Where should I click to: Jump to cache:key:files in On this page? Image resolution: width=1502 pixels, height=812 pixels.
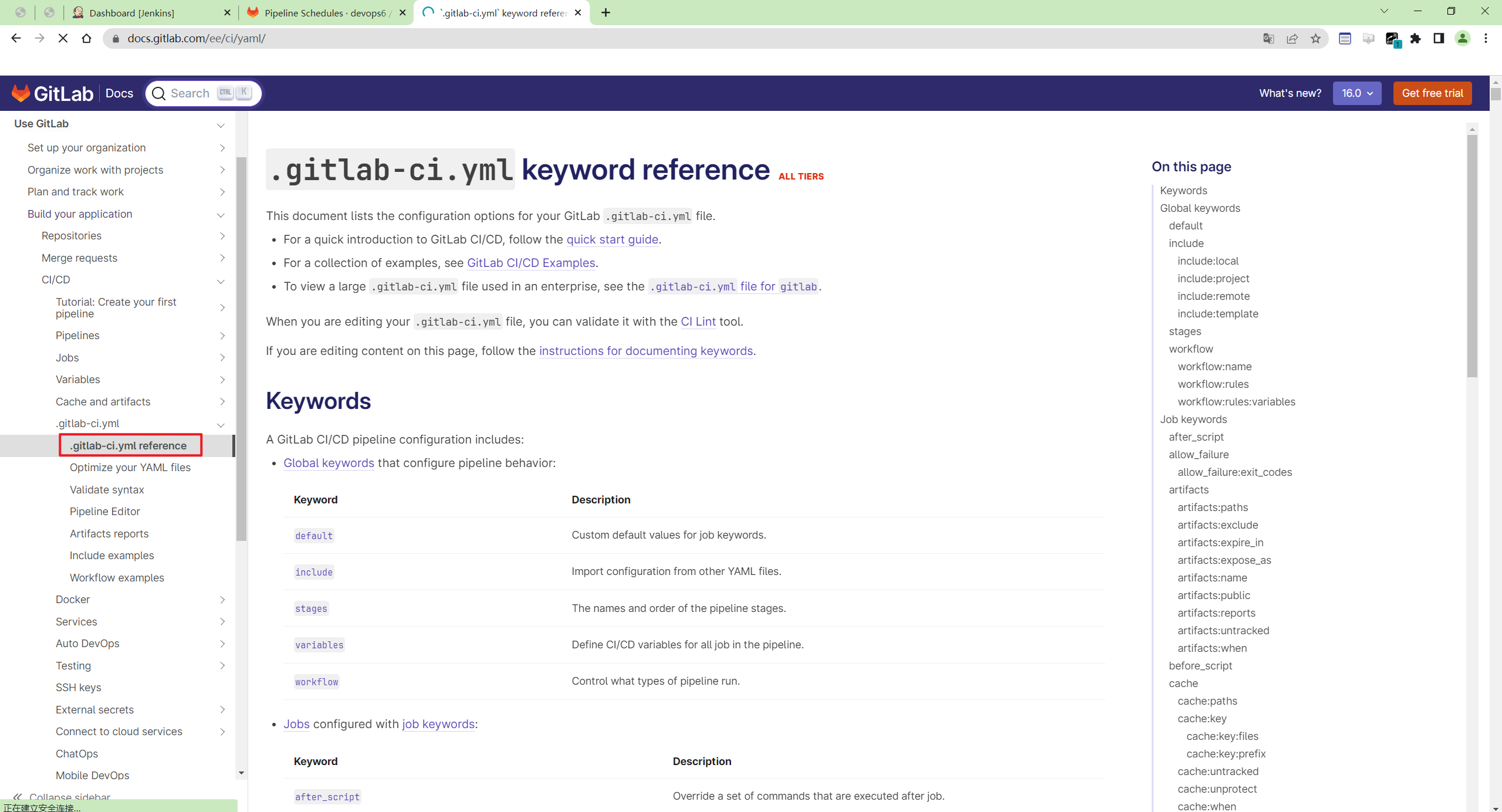[1222, 736]
